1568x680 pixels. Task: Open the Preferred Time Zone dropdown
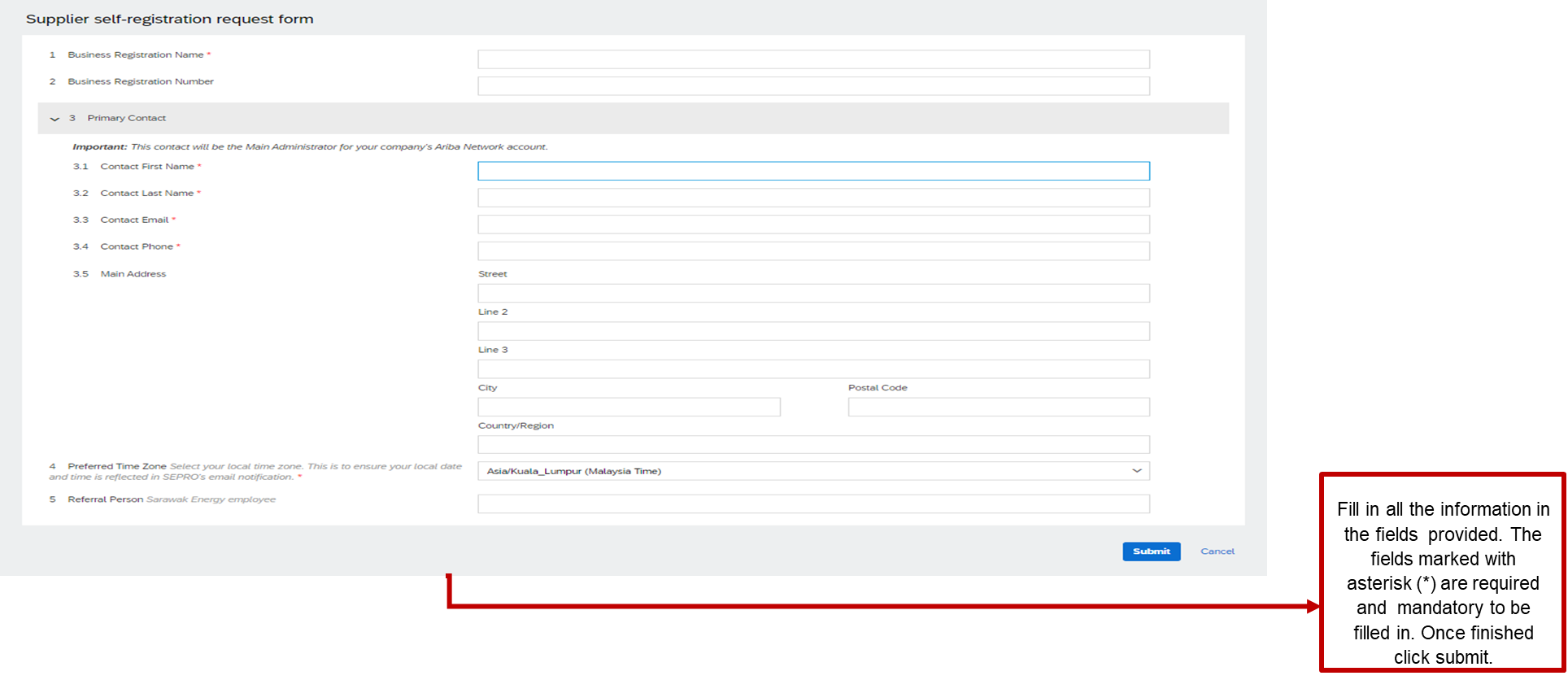coord(813,471)
